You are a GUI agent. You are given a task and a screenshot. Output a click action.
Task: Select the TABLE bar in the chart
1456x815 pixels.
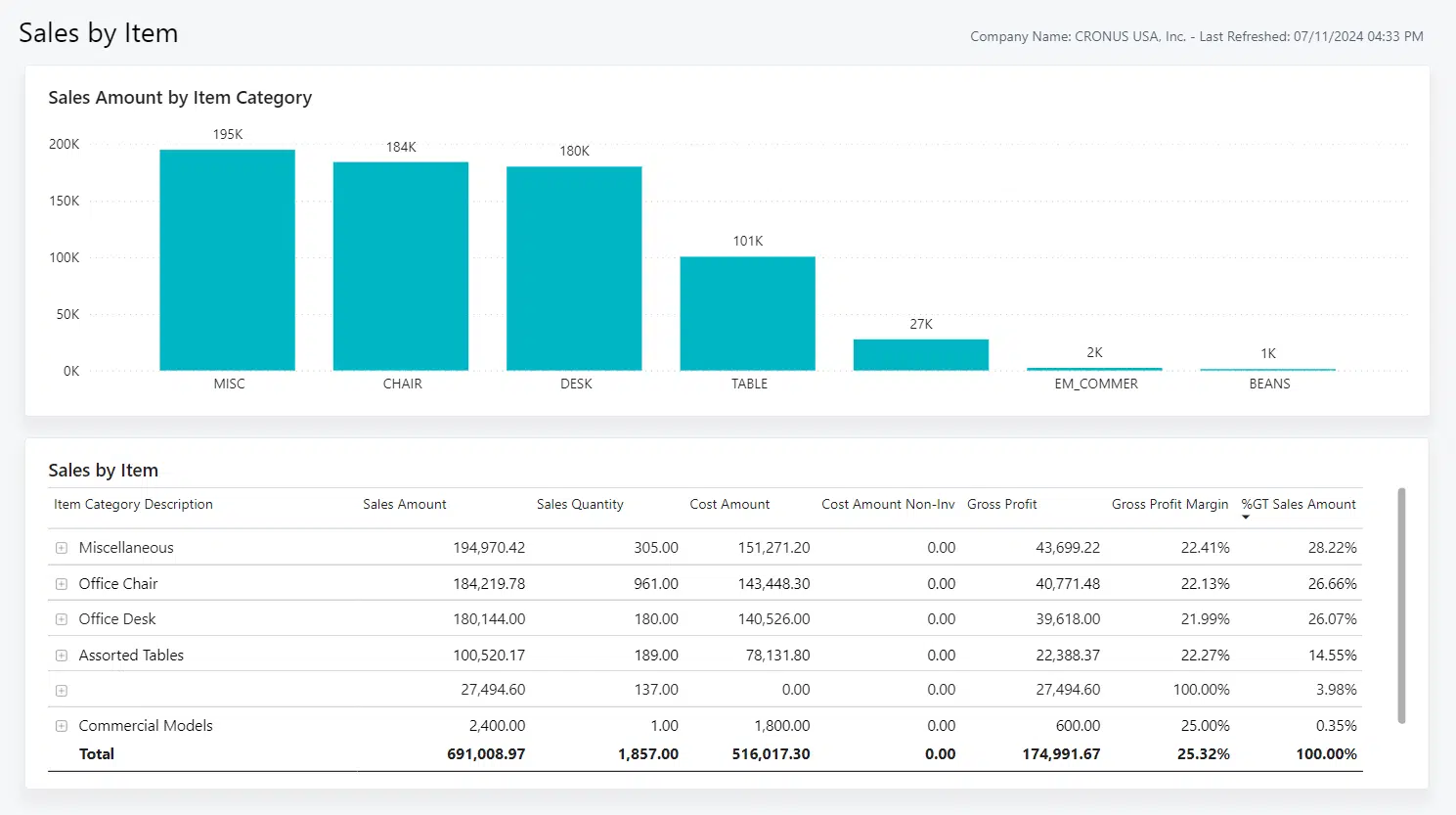tap(748, 313)
